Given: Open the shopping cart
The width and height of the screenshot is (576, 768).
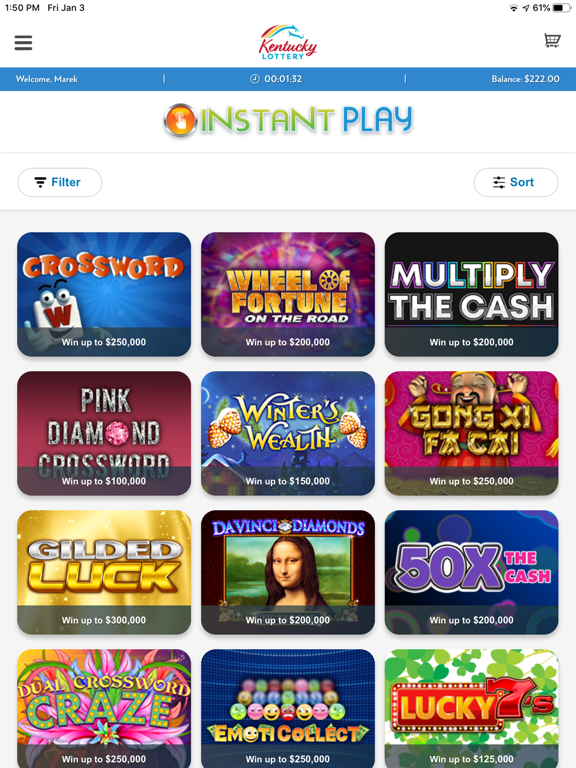Looking at the screenshot, I should 552,40.
